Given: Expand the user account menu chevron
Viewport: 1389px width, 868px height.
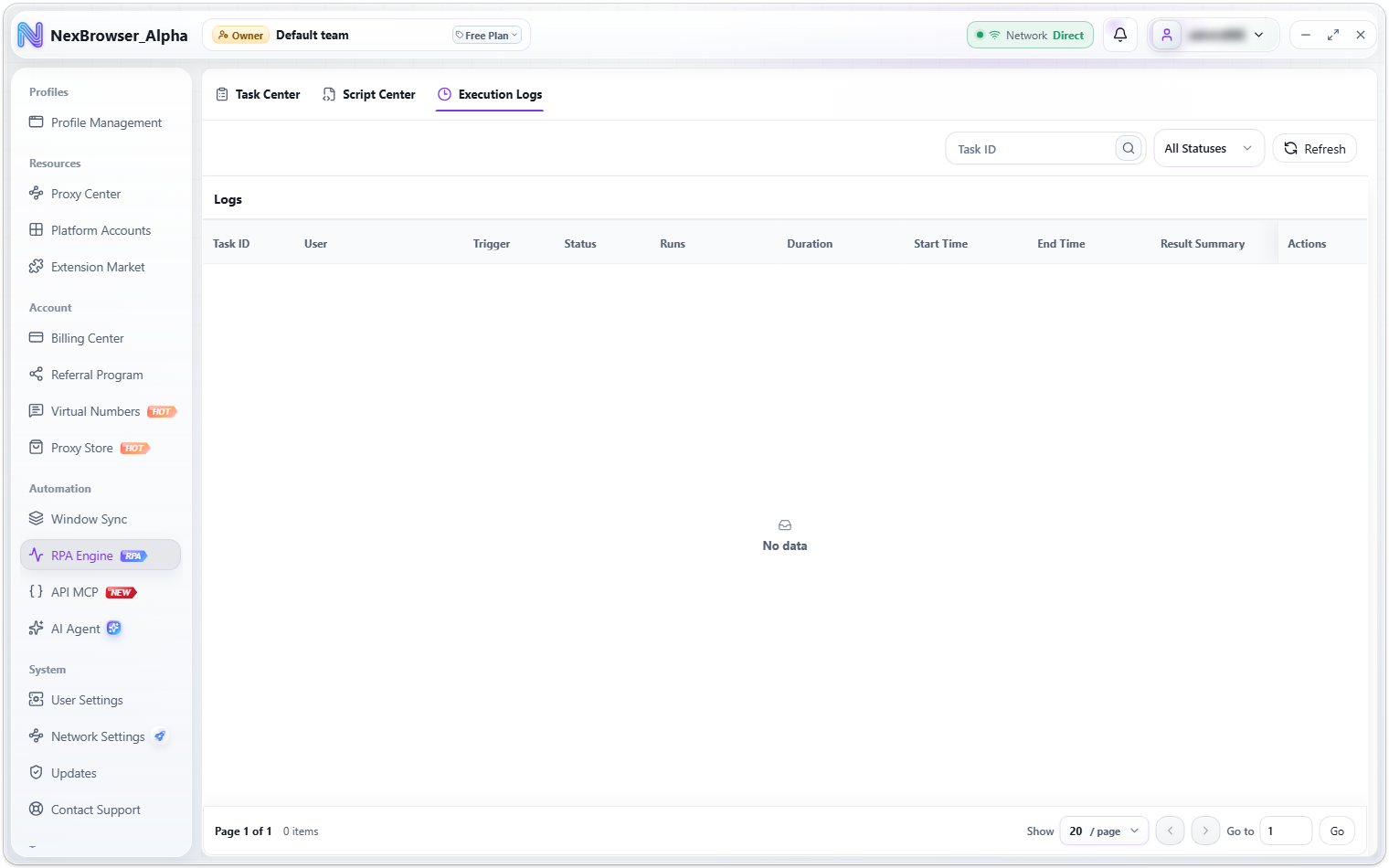Looking at the screenshot, I should coord(1258,36).
